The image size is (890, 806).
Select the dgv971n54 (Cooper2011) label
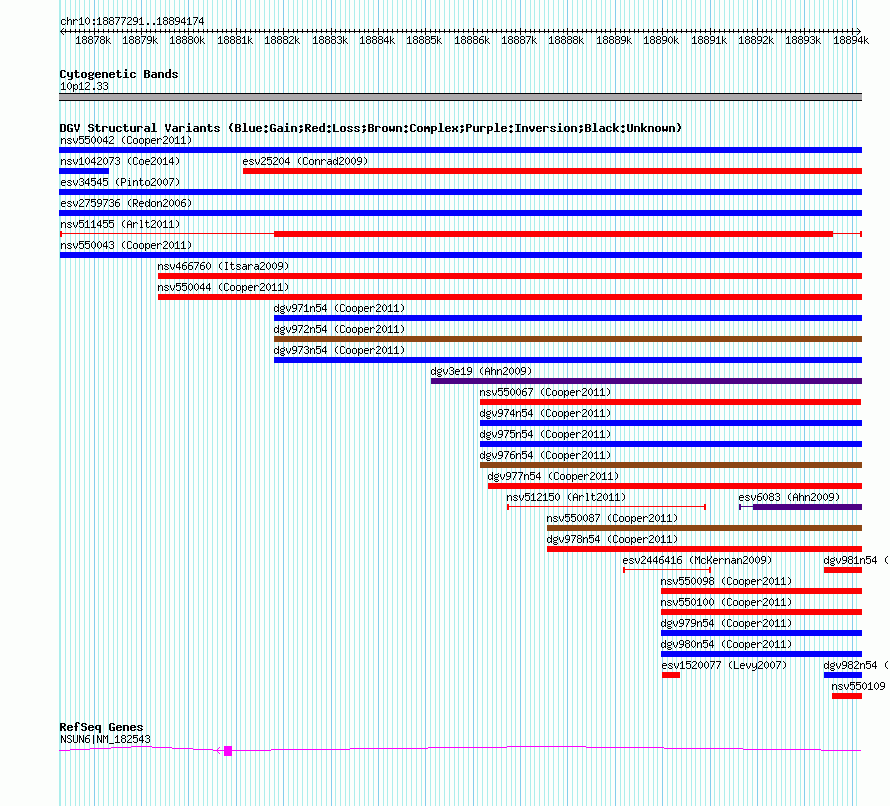point(339,308)
